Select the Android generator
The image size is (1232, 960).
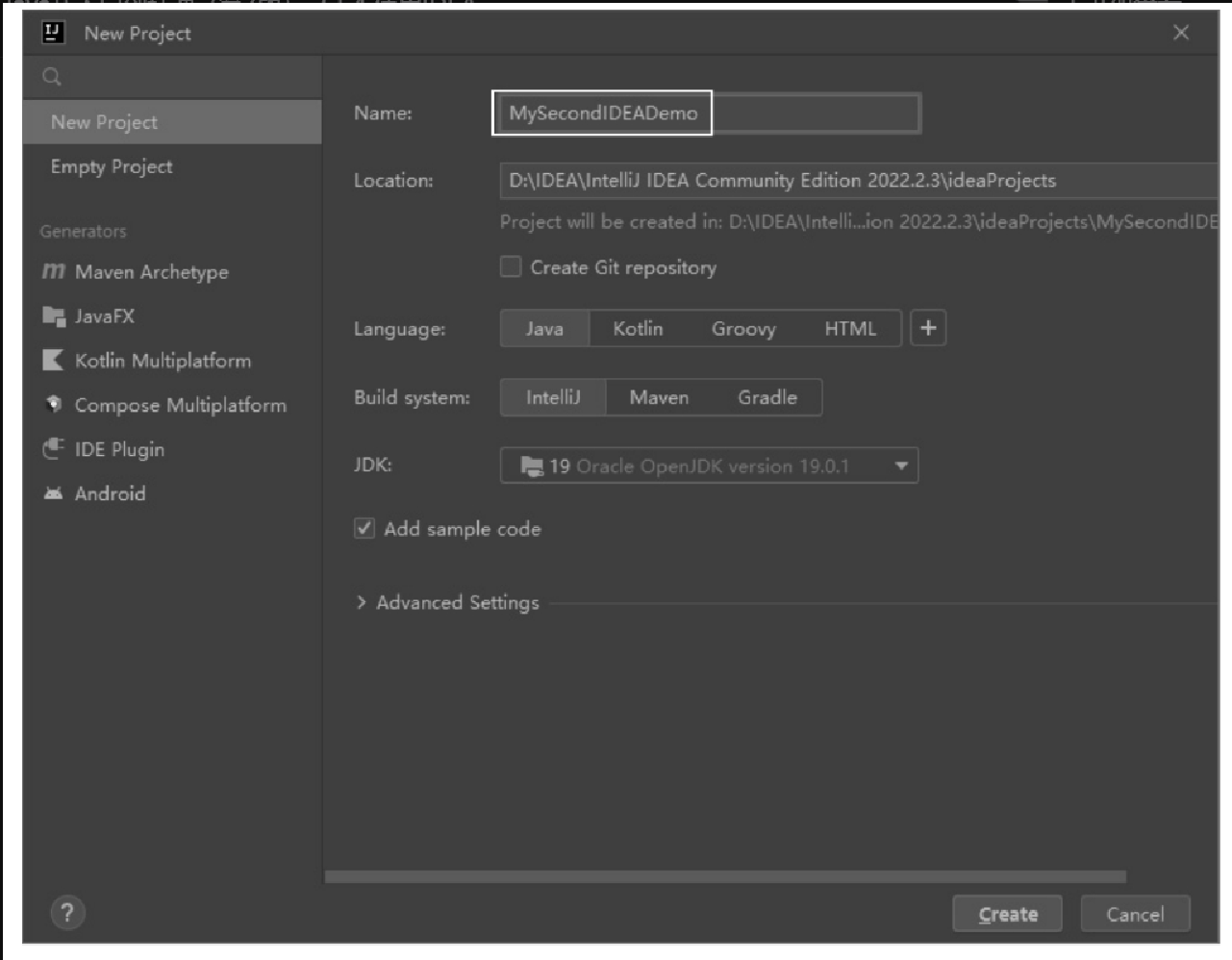[x=94, y=493]
